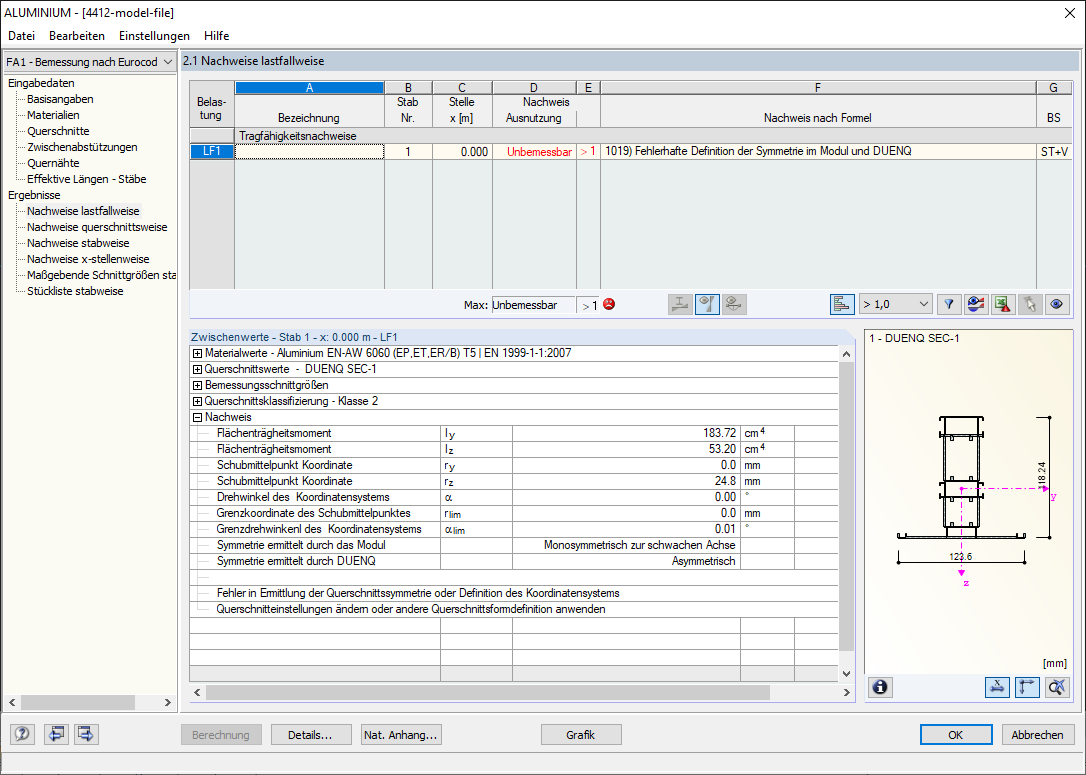
Task: Select Nachweise querschnittsweise in navigator
Action: point(97,227)
